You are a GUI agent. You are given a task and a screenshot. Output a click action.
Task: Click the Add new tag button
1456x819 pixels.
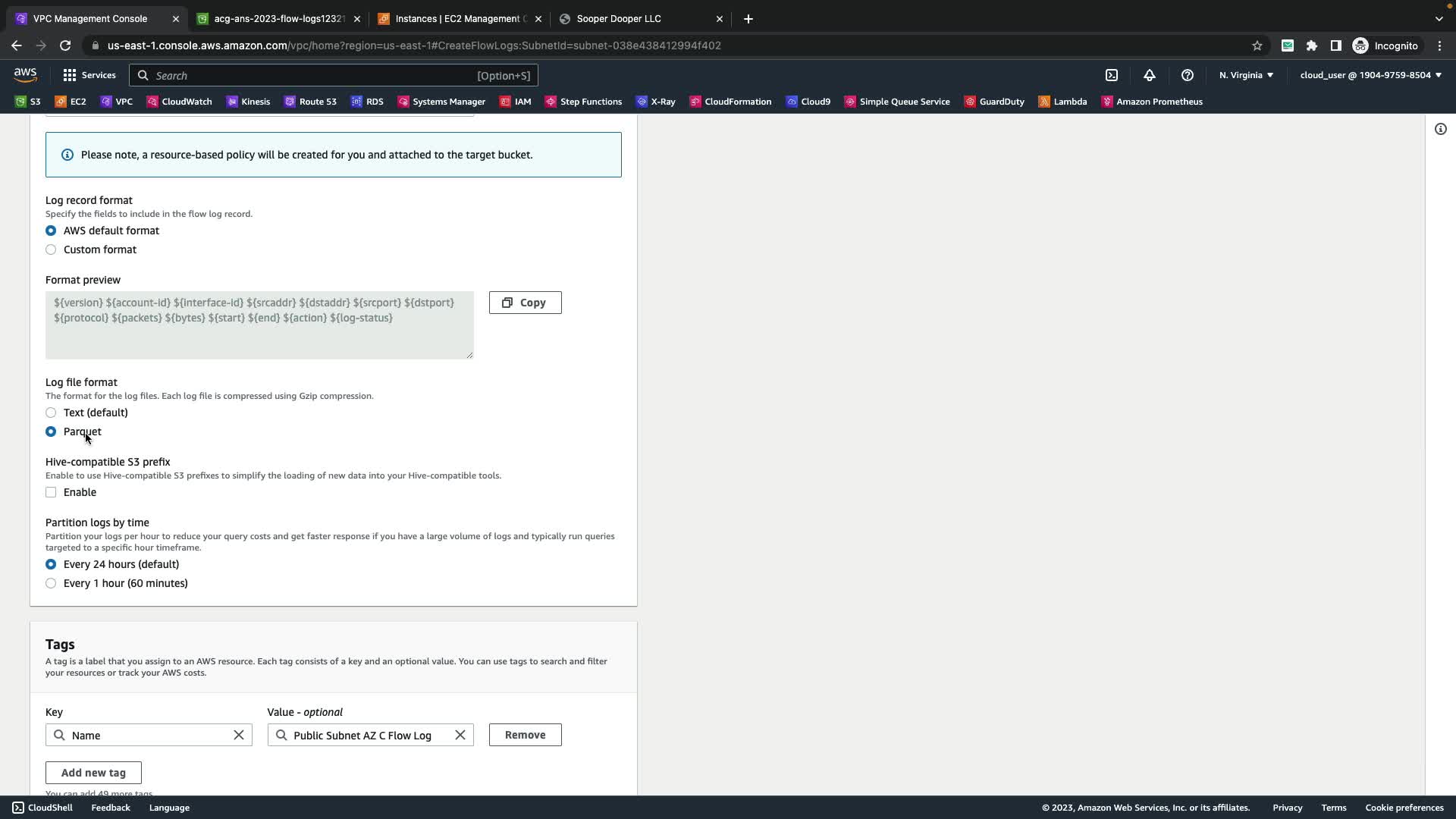(93, 773)
